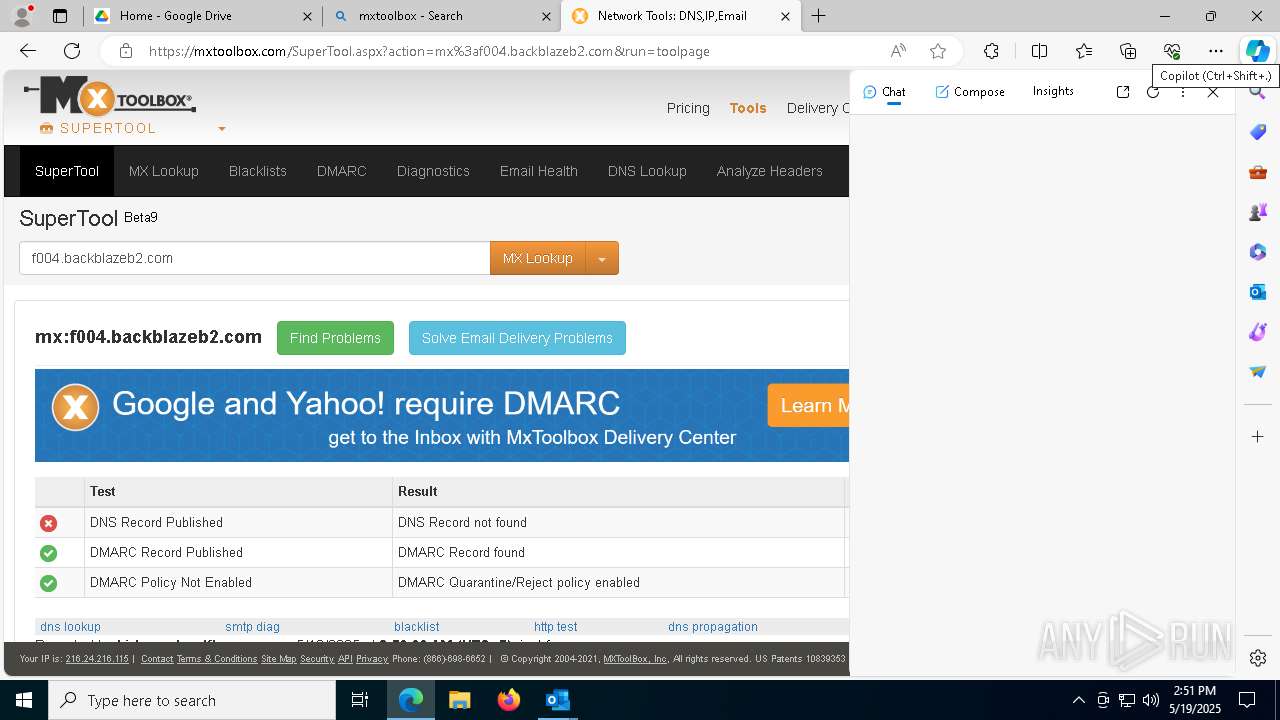This screenshot has width=1280, height=720.
Task: Open Firefox from the taskbar
Action: (x=509, y=700)
